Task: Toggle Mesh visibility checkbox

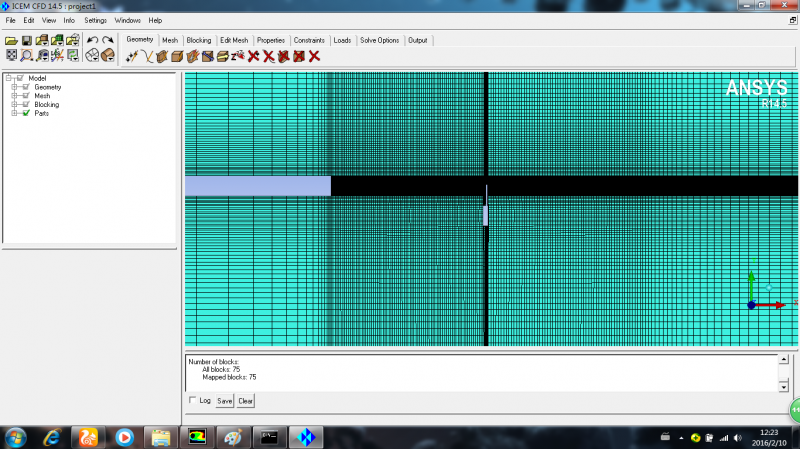Action: [26, 95]
